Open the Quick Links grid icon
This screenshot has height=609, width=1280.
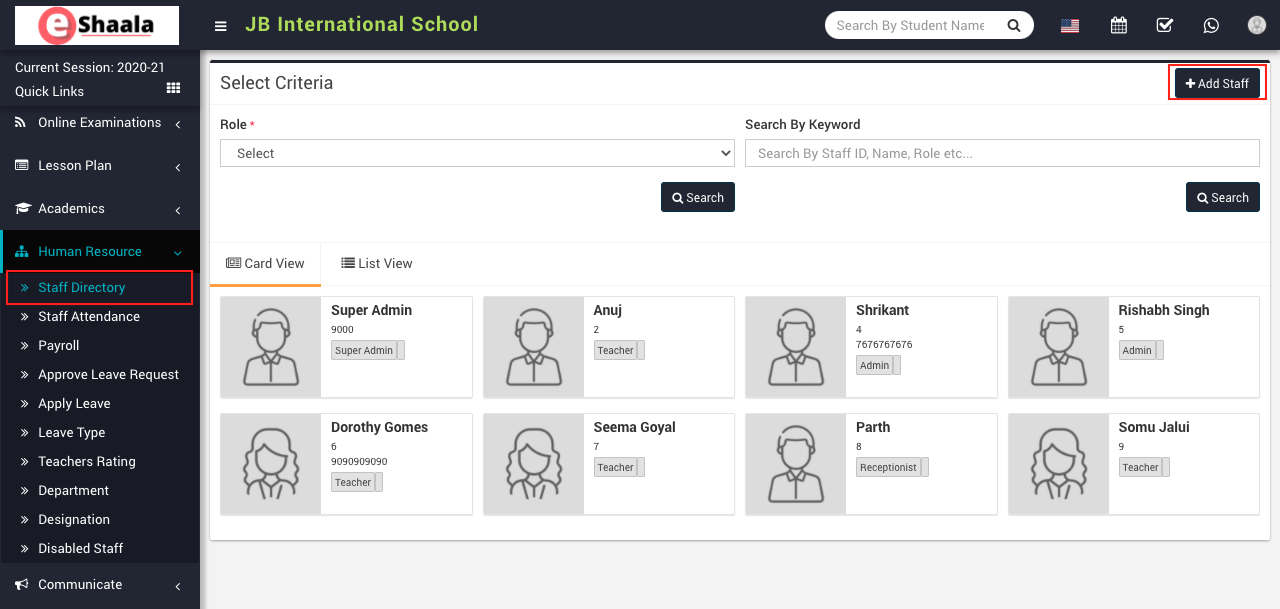click(173, 89)
